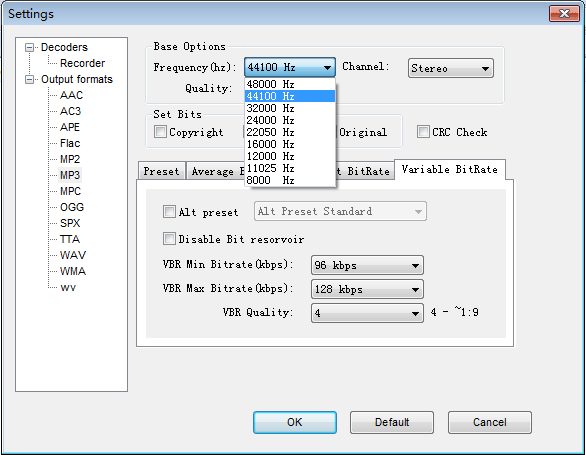Select Flac output format
The height and width of the screenshot is (455, 586).
(70, 143)
